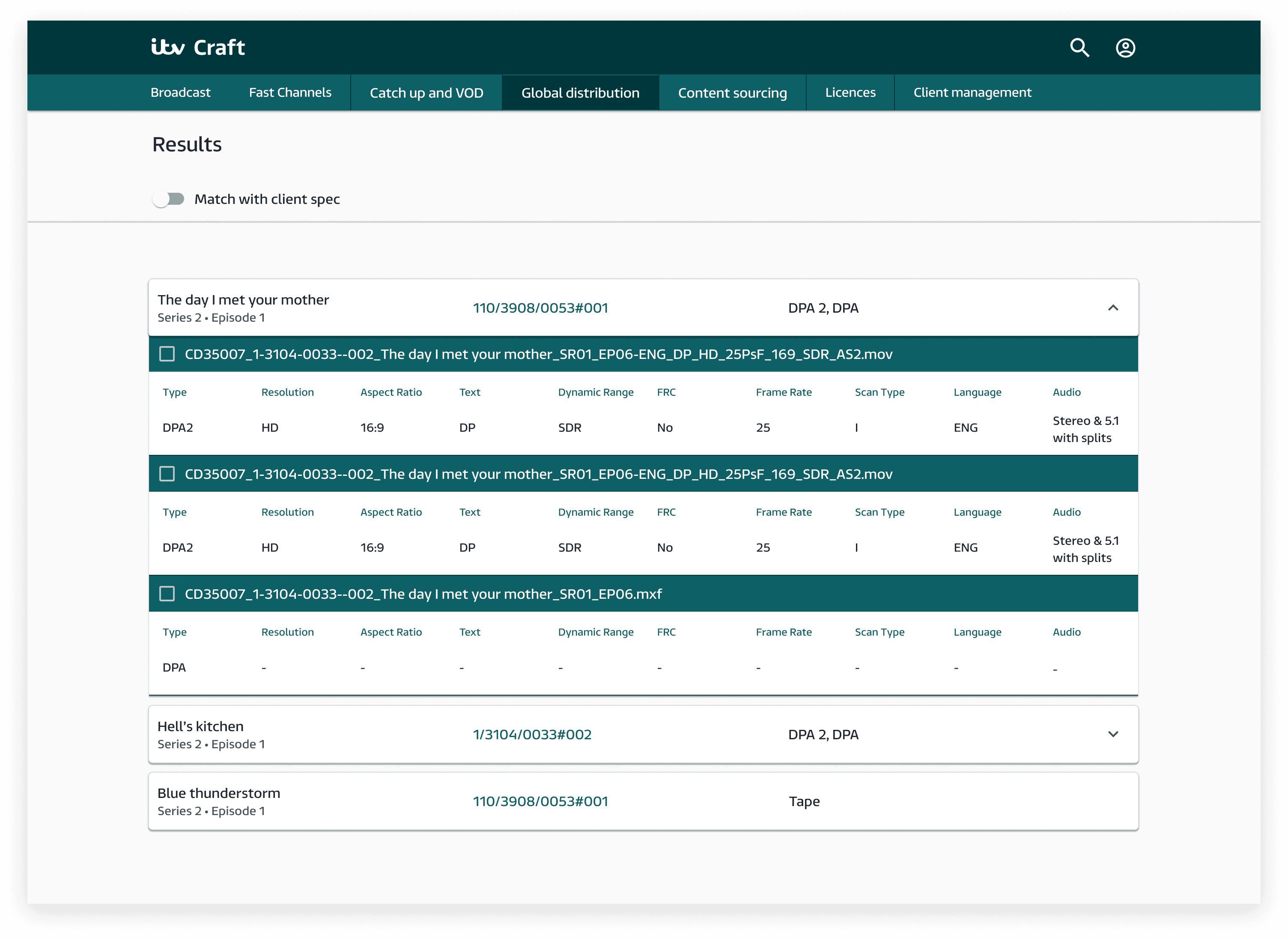Viewport: 1288px width, 938px height.
Task: Select the Global distribution tab
Action: pos(580,93)
